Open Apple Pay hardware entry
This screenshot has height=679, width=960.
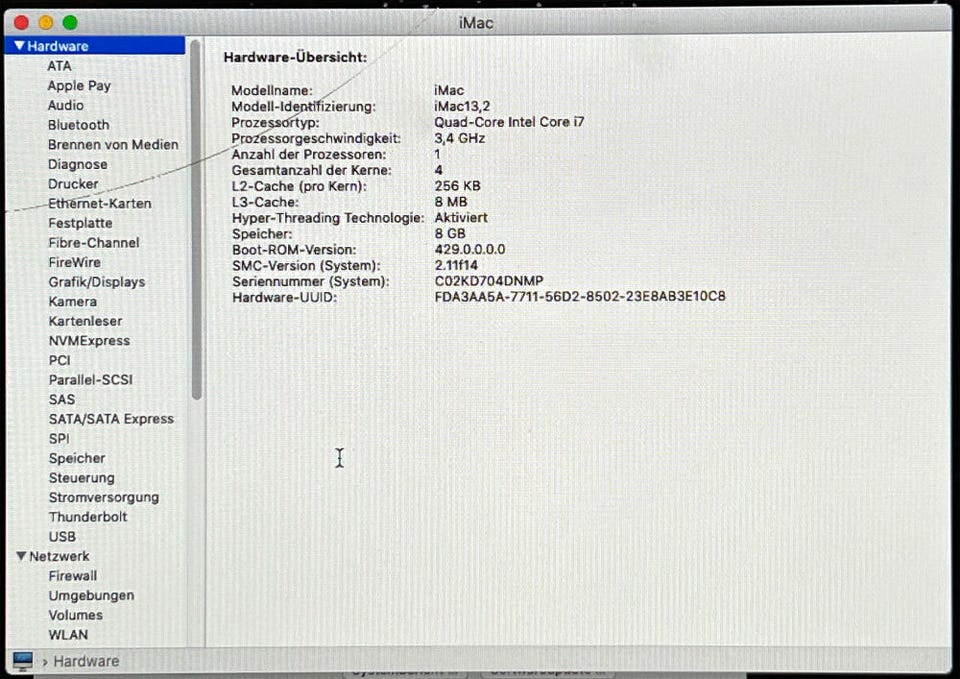click(x=79, y=86)
